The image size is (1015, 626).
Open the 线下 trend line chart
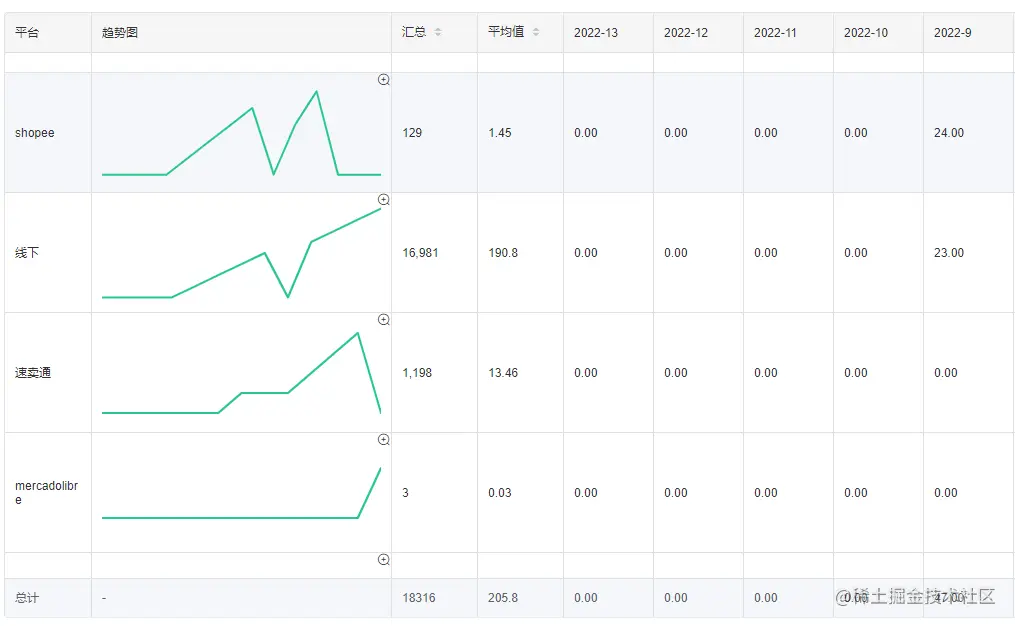(x=241, y=253)
